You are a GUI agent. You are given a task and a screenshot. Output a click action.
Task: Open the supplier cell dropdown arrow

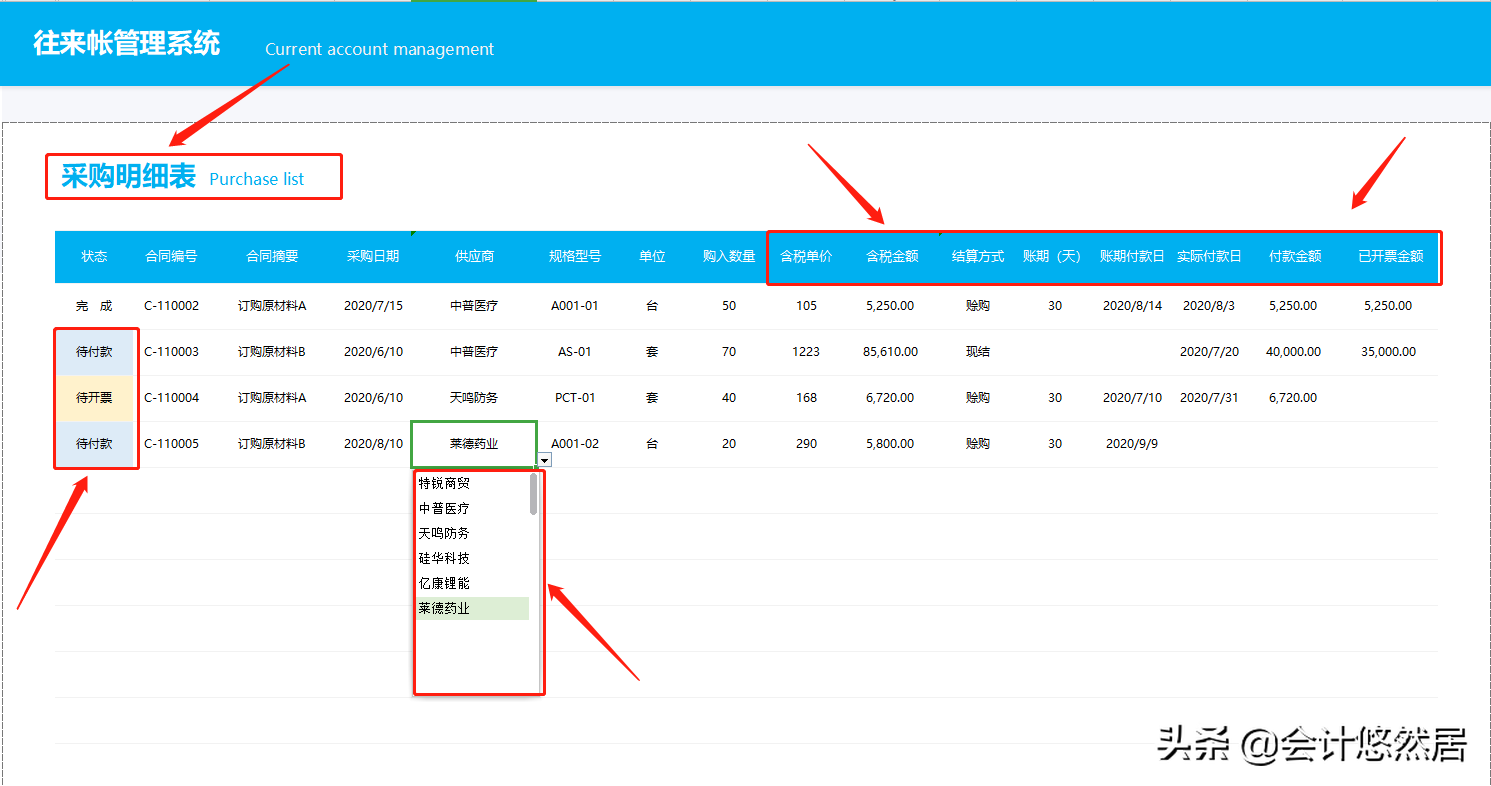point(544,460)
